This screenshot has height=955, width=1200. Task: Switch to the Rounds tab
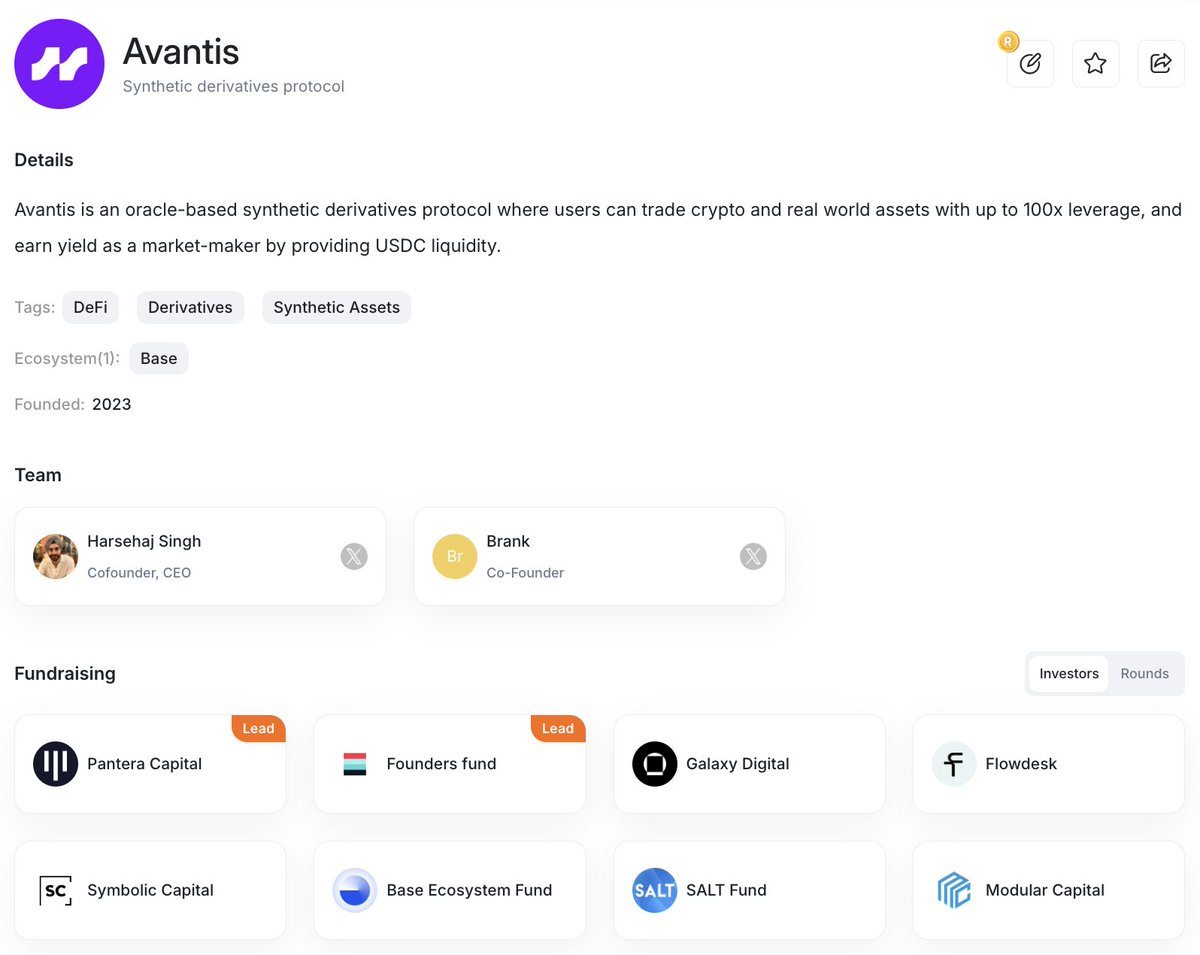(x=1144, y=674)
